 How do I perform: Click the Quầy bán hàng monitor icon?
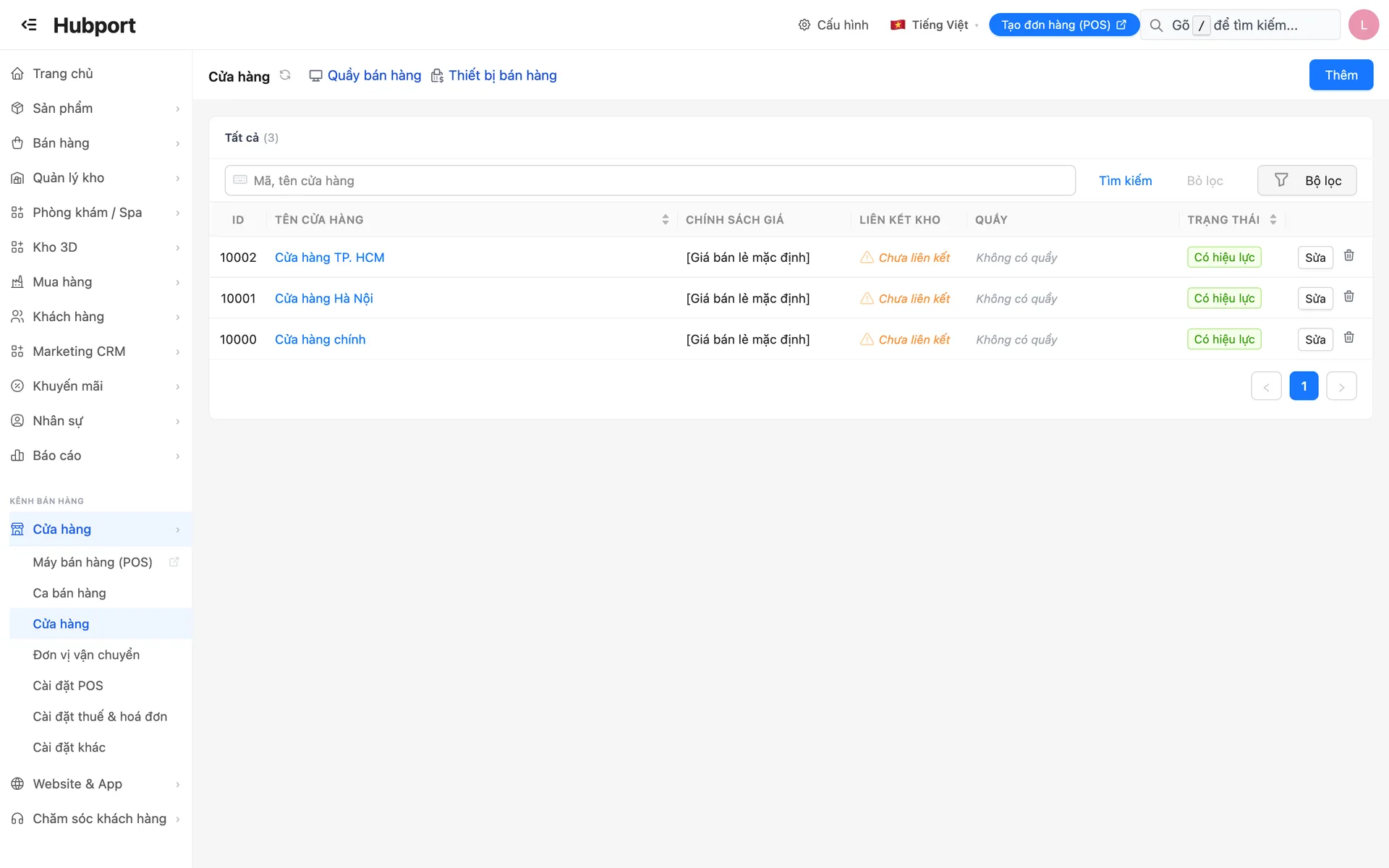(x=315, y=76)
